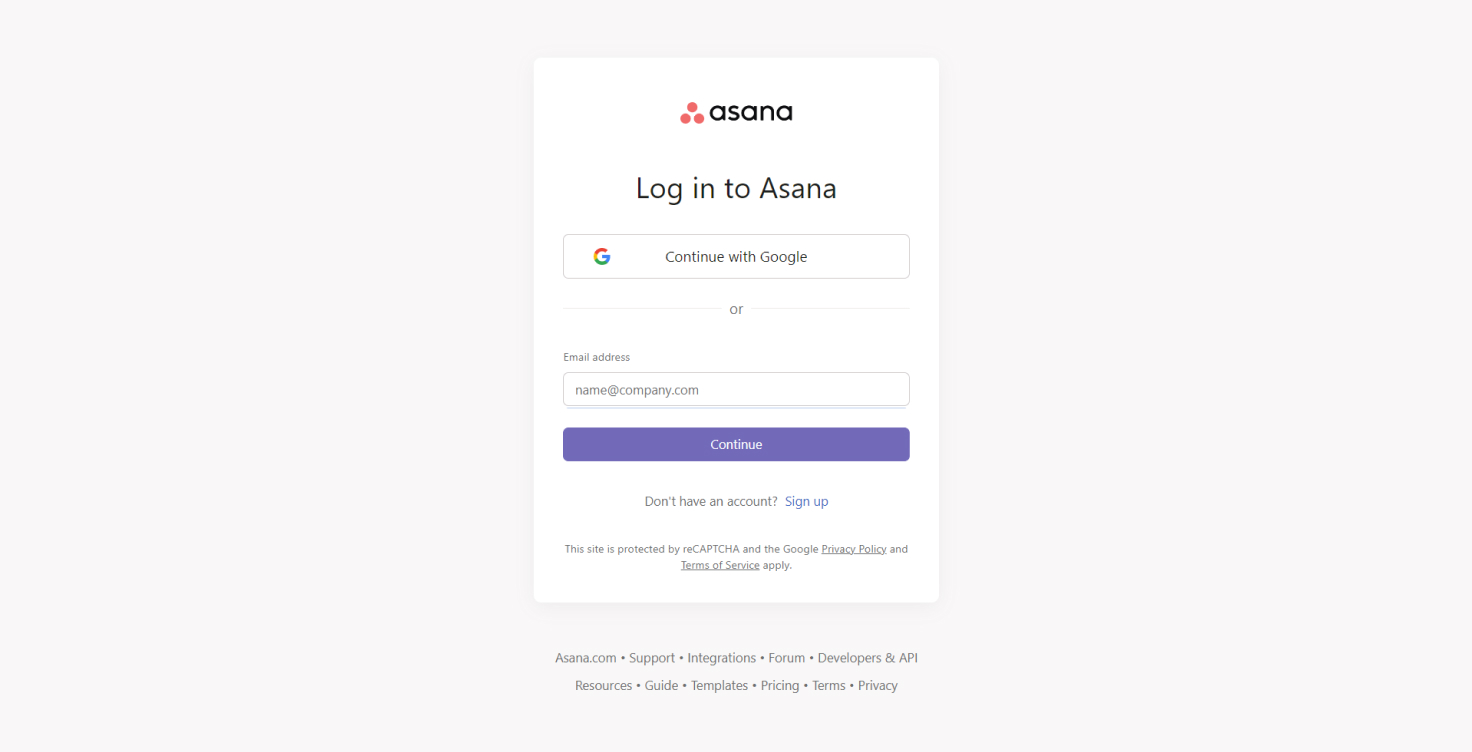The height and width of the screenshot is (752, 1472).
Task: Visit the Asana.com footer link
Action: pyautogui.click(x=586, y=658)
